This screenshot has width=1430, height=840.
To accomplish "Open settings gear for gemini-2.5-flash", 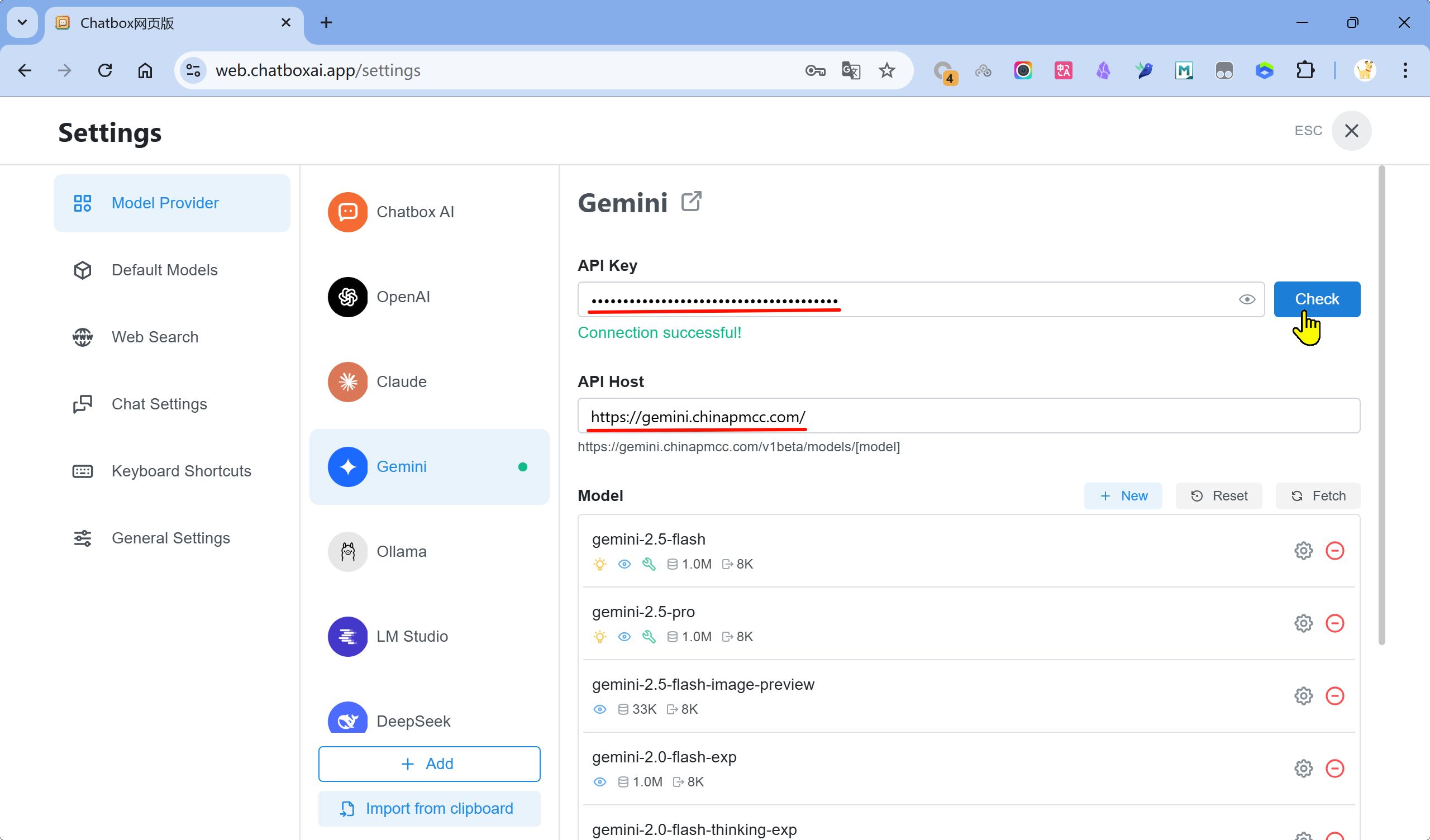I will point(1303,551).
